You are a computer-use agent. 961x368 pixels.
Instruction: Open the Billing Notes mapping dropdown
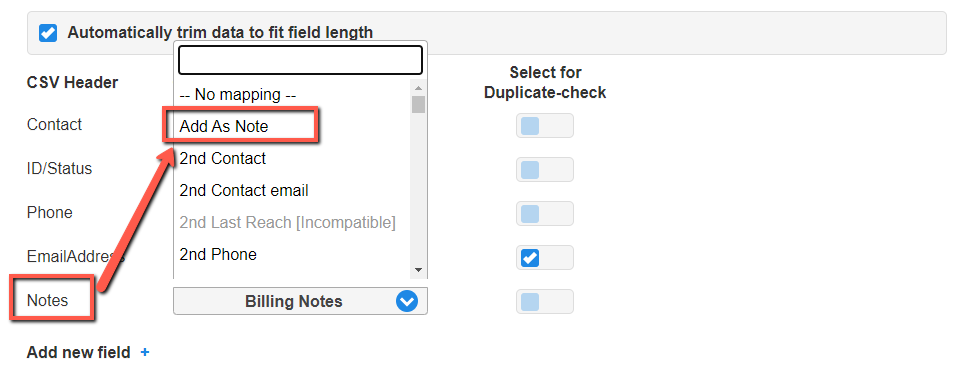[300, 301]
